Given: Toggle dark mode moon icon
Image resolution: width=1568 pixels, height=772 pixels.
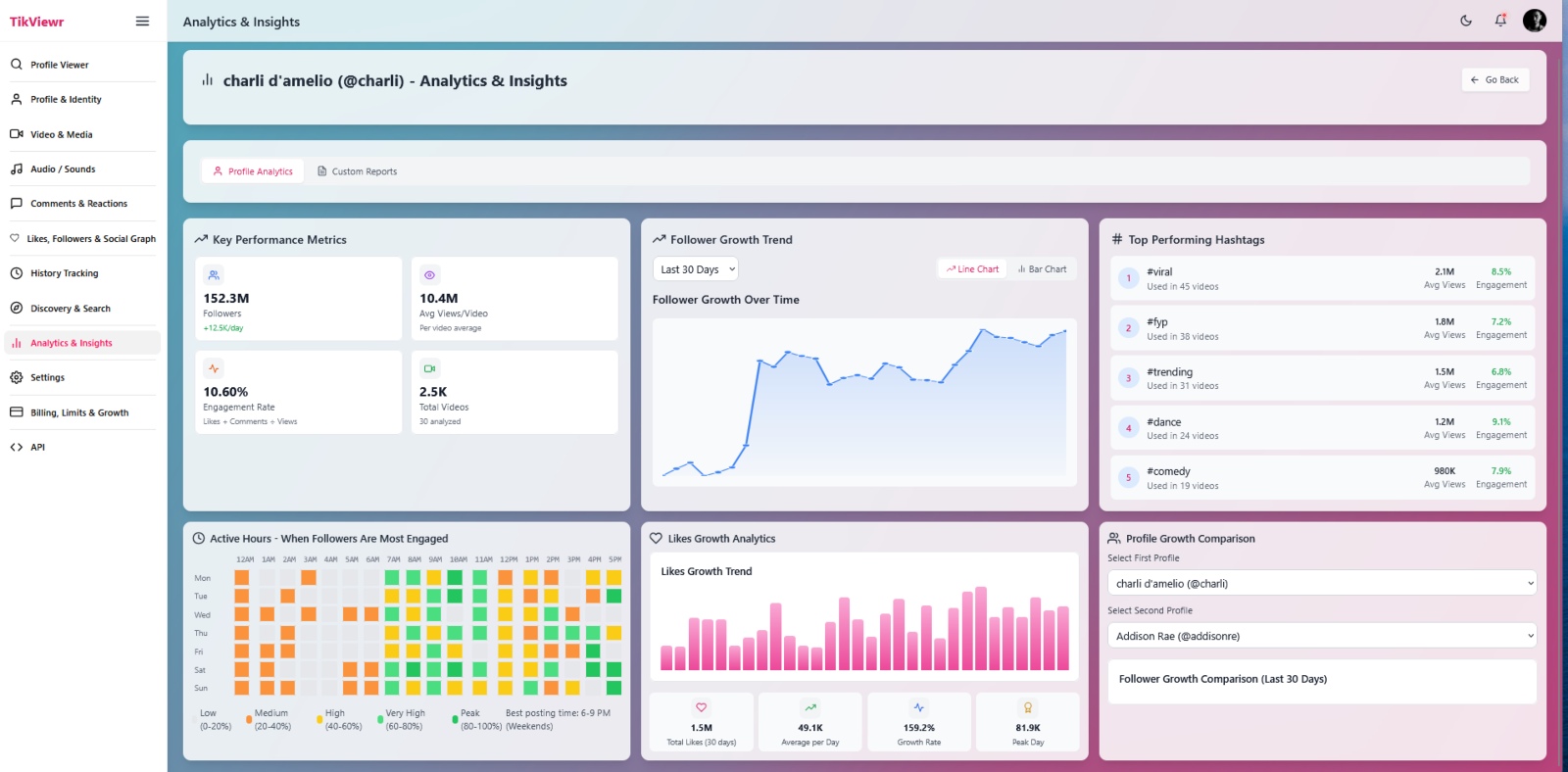Looking at the screenshot, I should (x=1466, y=21).
